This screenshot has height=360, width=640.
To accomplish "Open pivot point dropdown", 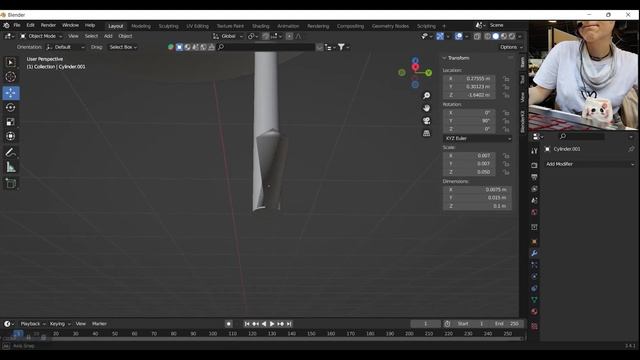I will pyautogui.click(x=253, y=36).
